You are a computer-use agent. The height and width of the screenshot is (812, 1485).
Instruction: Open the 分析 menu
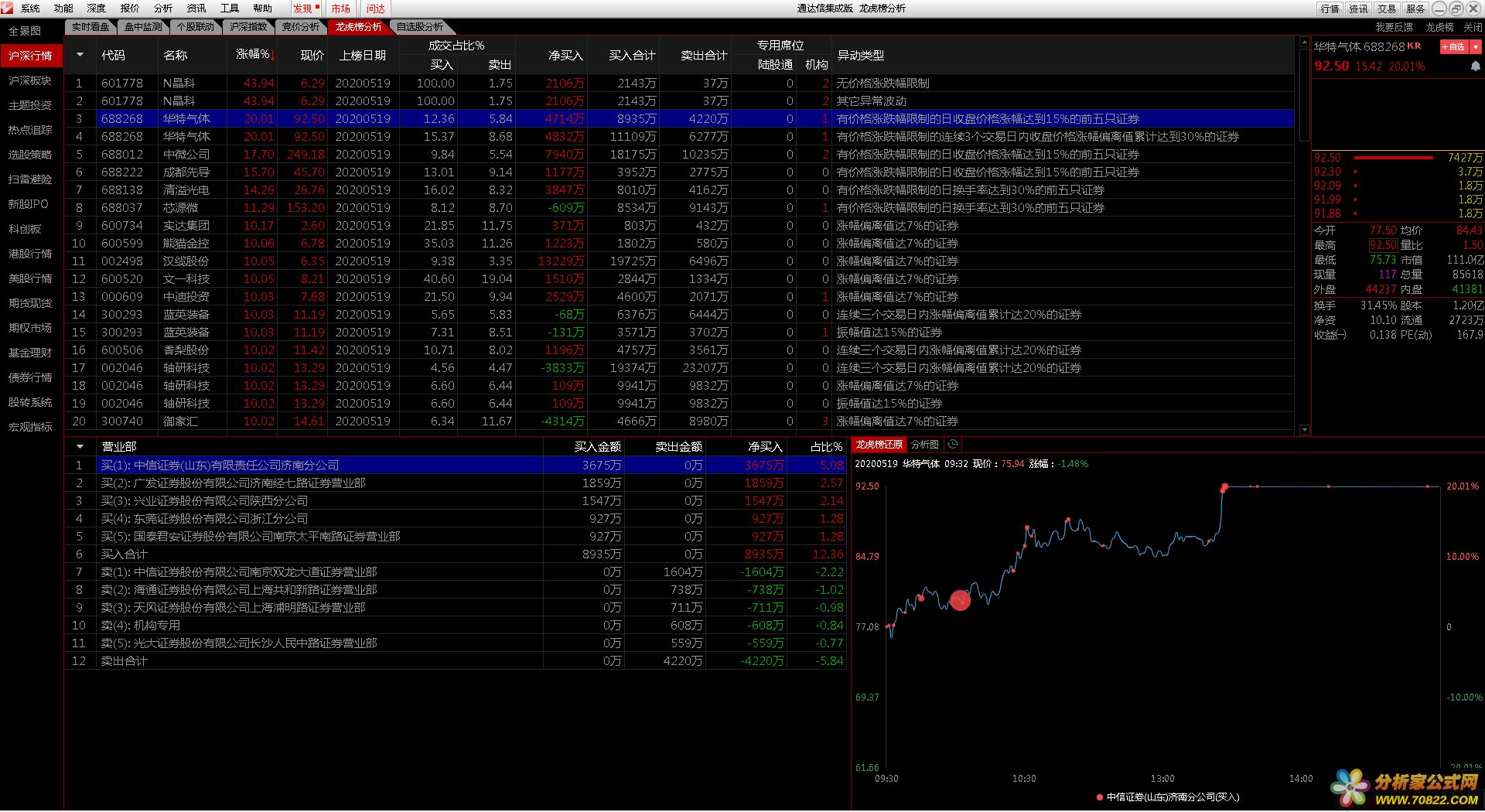pyautogui.click(x=163, y=9)
